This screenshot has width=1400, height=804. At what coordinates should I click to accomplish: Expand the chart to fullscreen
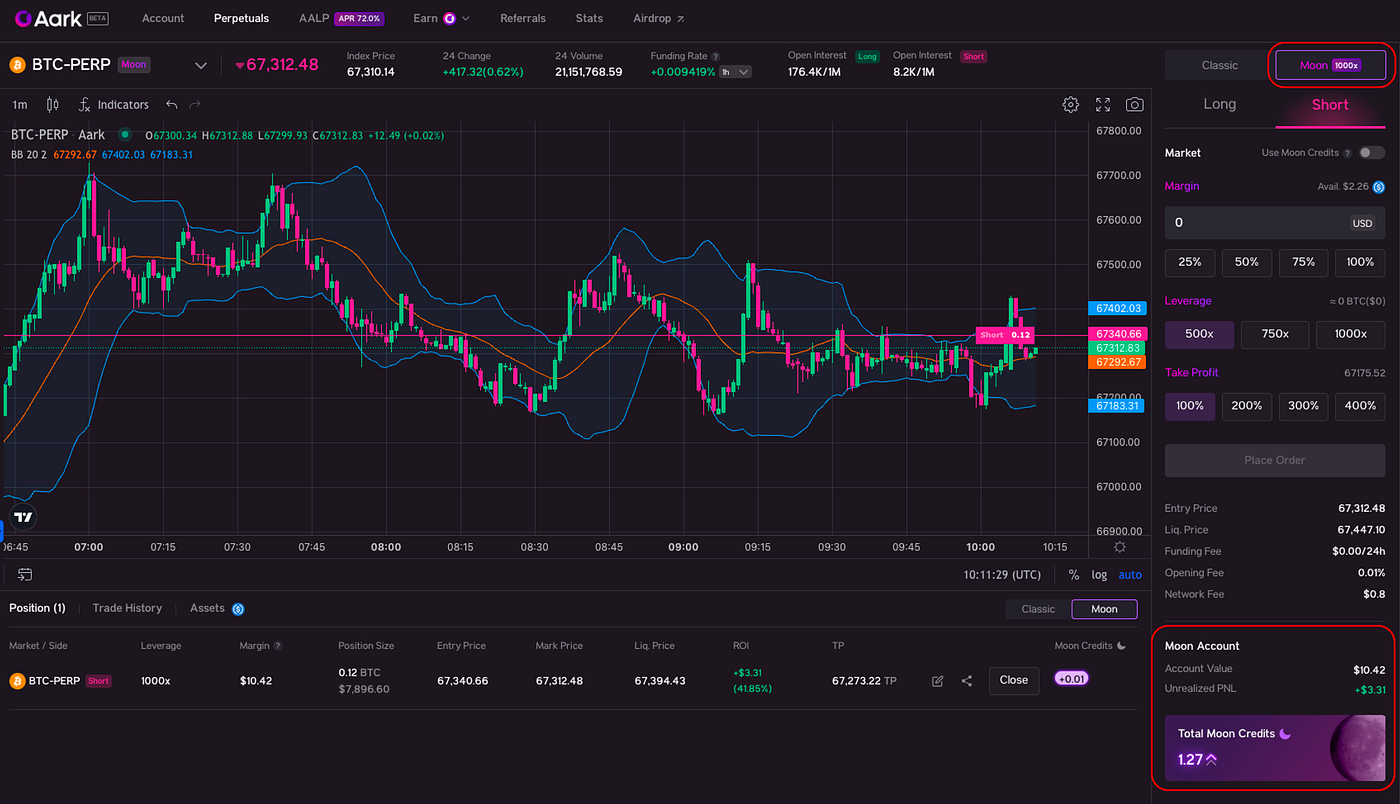tap(1102, 104)
